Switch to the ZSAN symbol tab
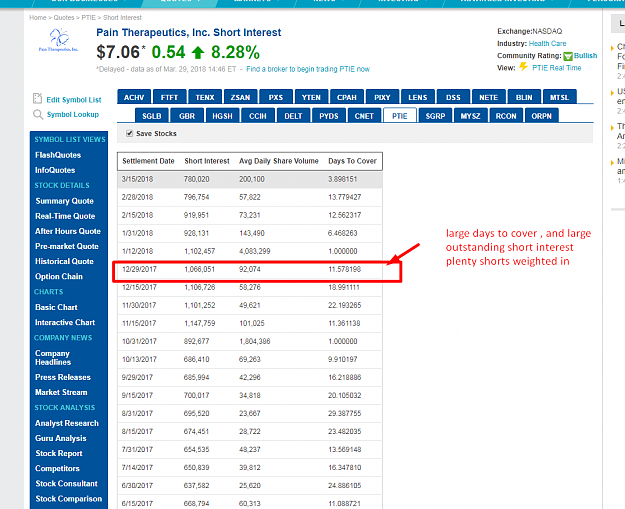The width and height of the screenshot is (625, 509). point(240,97)
